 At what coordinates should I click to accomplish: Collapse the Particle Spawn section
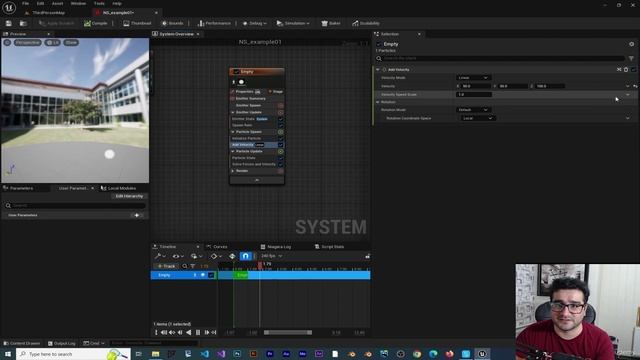coord(233,132)
